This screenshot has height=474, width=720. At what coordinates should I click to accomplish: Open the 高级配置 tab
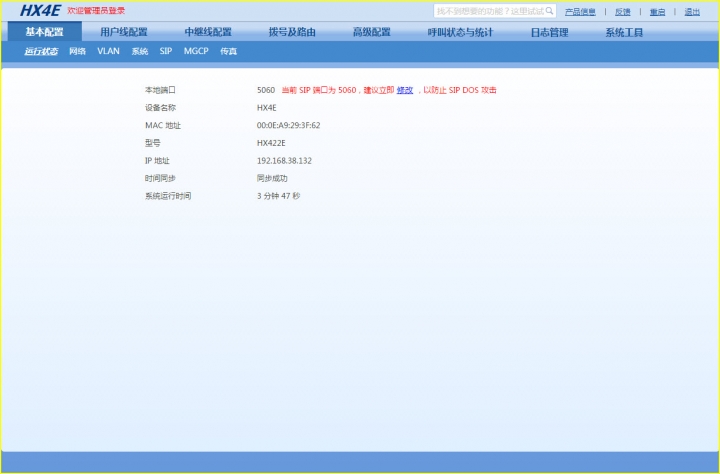pyautogui.click(x=371, y=32)
